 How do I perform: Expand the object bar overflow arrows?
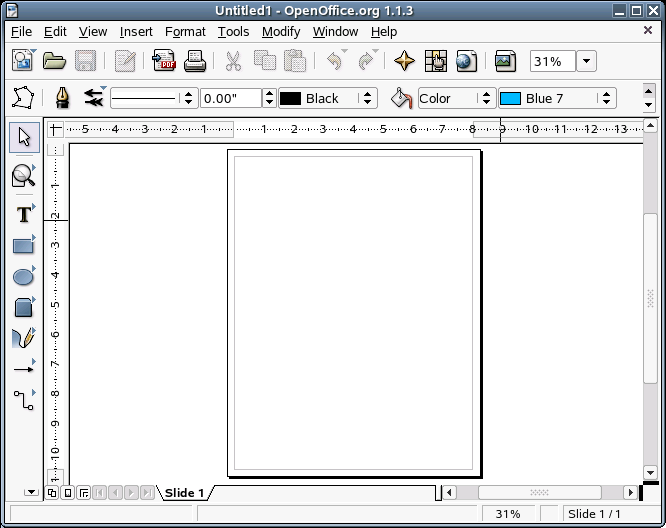point(648,98)
